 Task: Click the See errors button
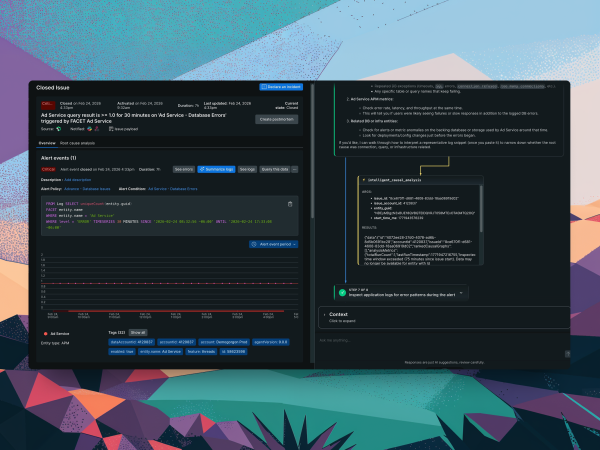tap(184, 169)
